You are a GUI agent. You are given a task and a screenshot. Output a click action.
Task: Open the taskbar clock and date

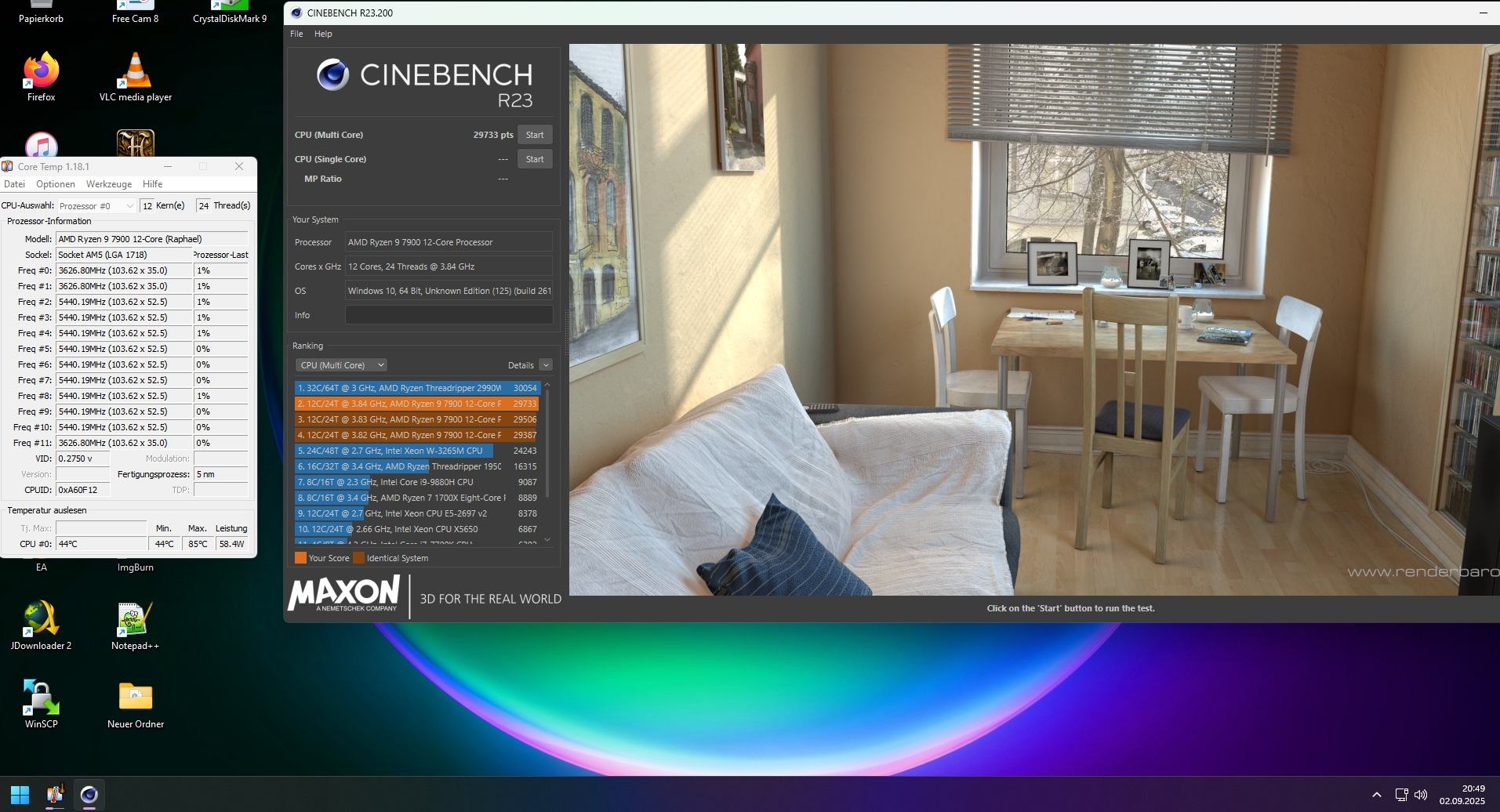[x=1462, y=795]
